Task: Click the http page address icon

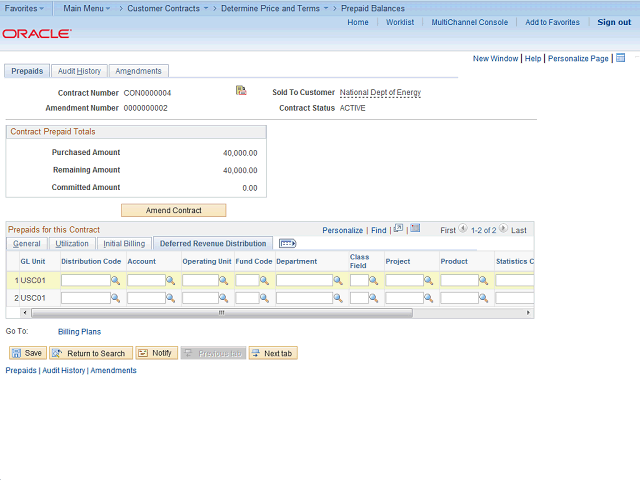Action: point(621,58)
